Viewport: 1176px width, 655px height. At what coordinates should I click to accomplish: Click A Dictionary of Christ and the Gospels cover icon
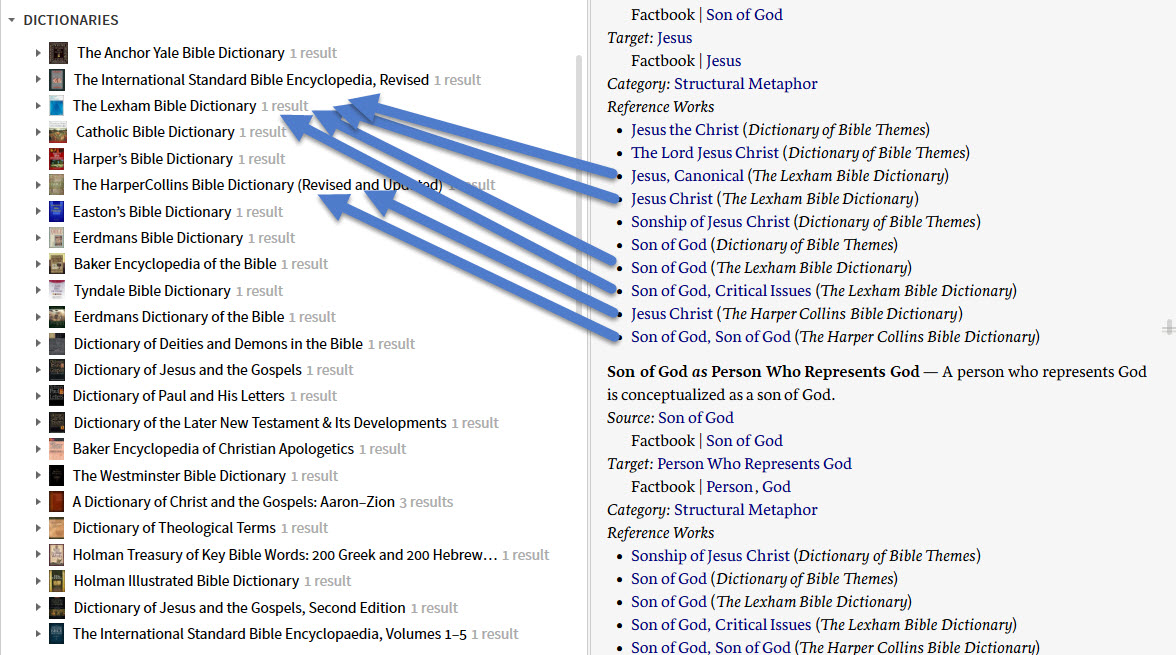point(57,502)
